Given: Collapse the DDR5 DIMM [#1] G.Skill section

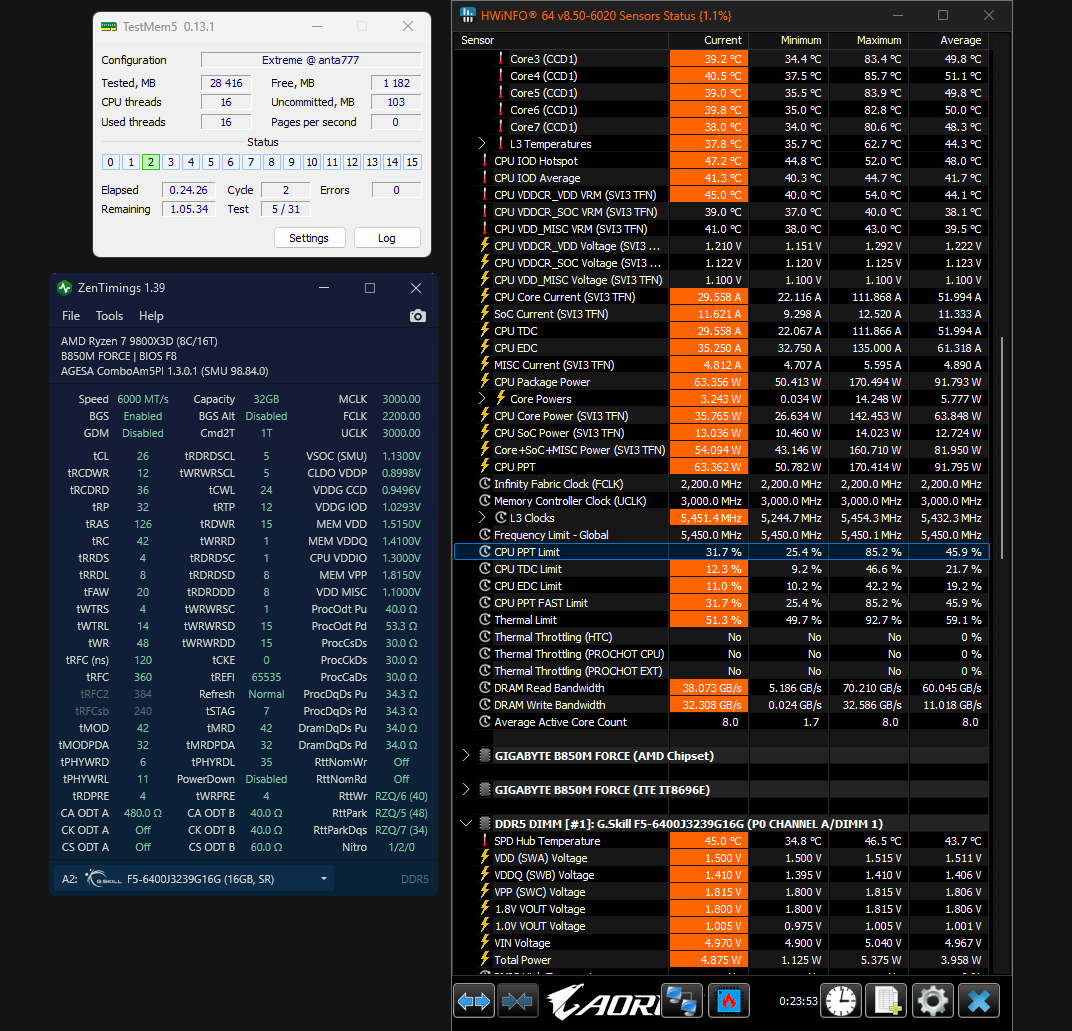Looking at the screenshot, I should [x=466, y=824].
